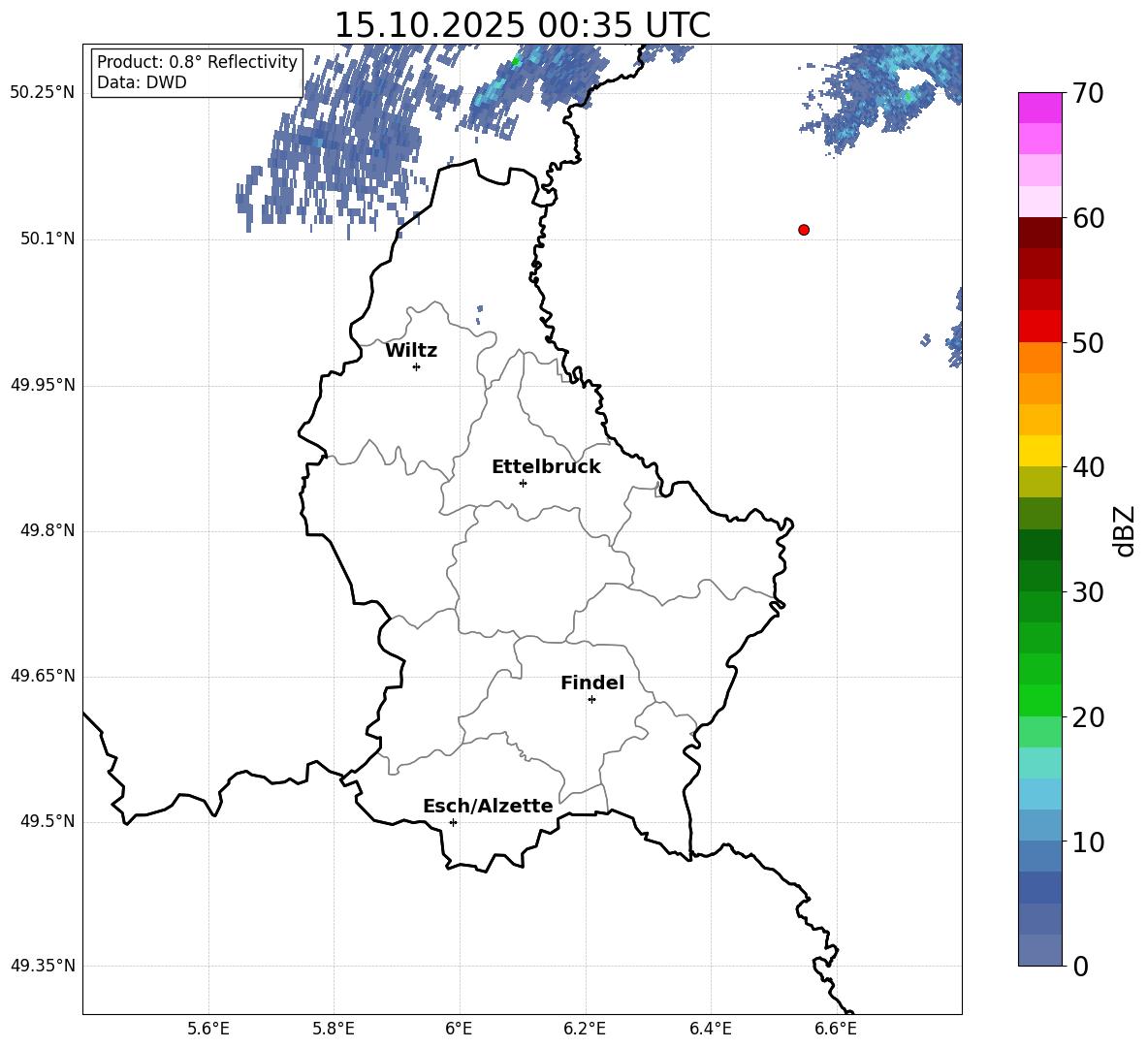Pick the dark maroon swatch just below 60 dBZ
The image size is (1148, 1048).
tap(1040, 233)
